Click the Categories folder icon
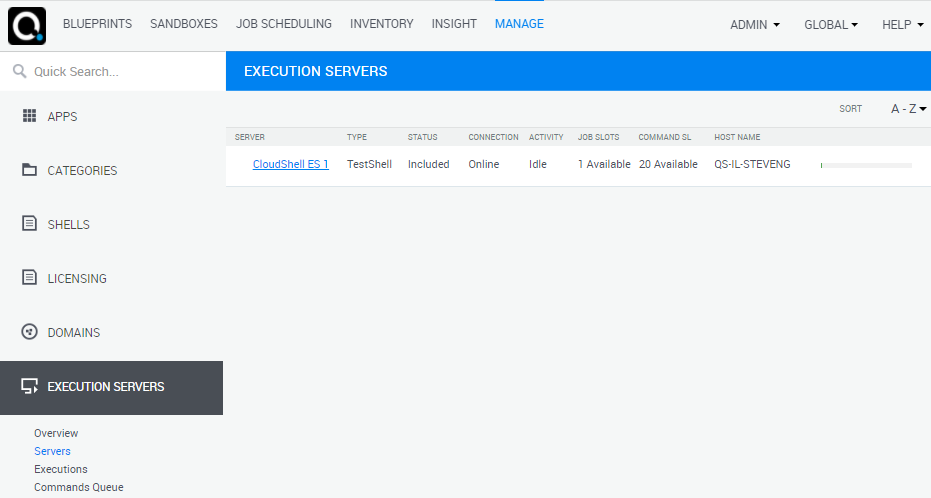Image resolution: width=931 pixels, height=498 pixels. tap(29, 170)
